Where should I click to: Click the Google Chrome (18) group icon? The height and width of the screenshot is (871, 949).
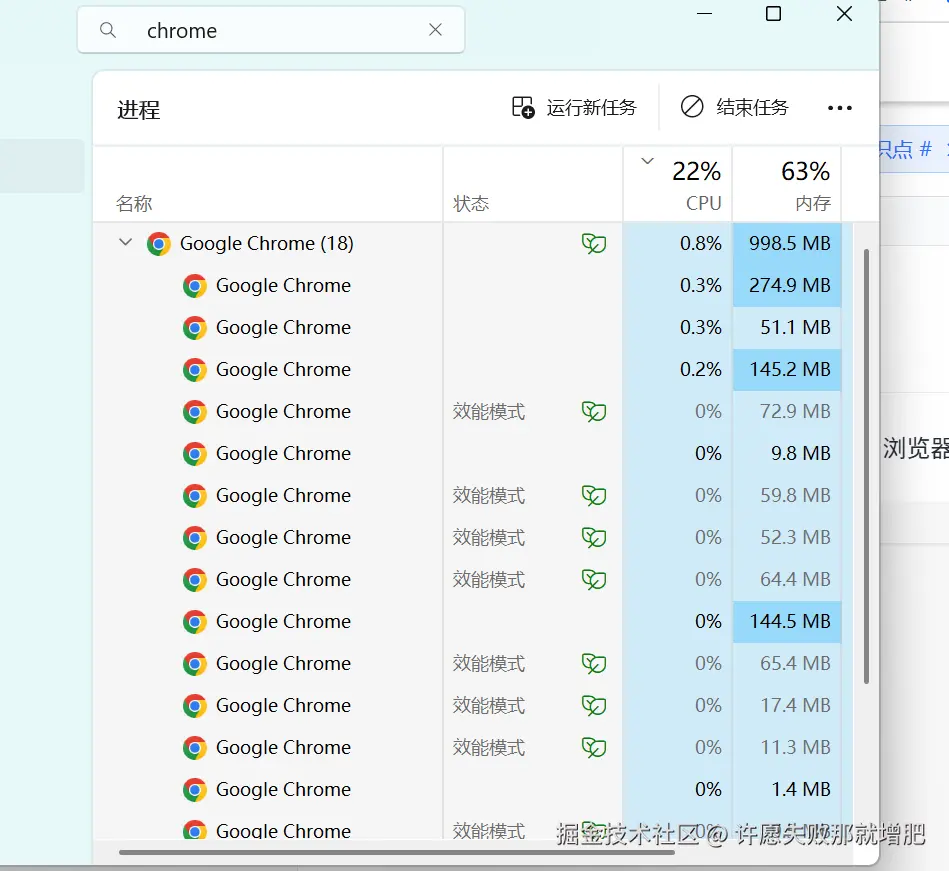(x=159, y=244)
